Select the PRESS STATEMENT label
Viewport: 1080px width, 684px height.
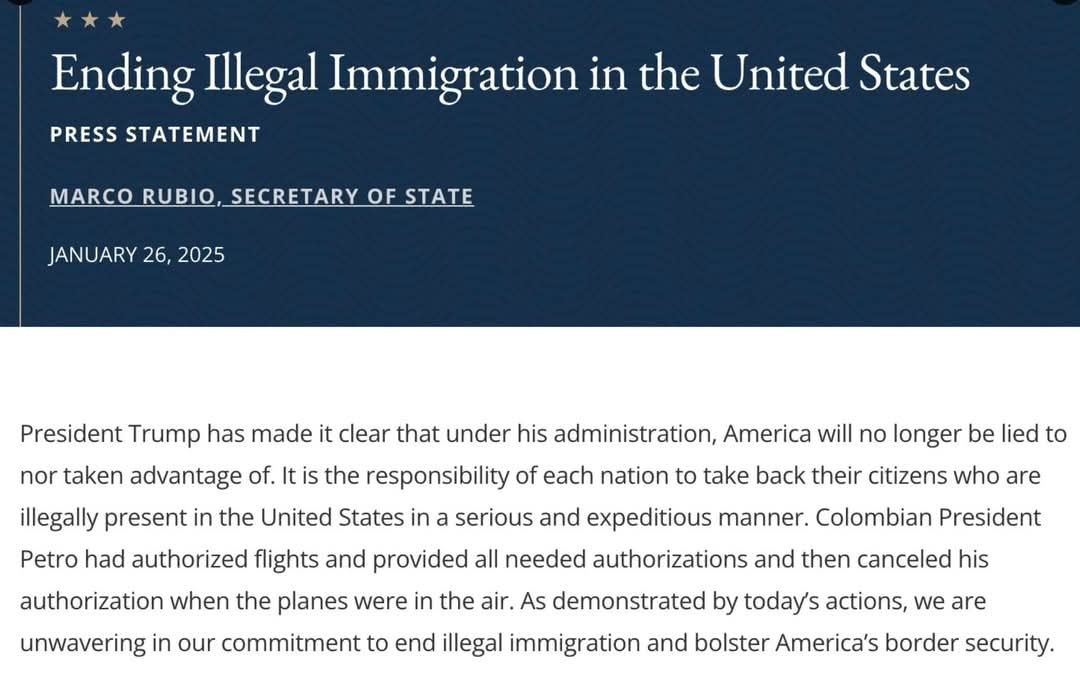[x=155, y=134]
